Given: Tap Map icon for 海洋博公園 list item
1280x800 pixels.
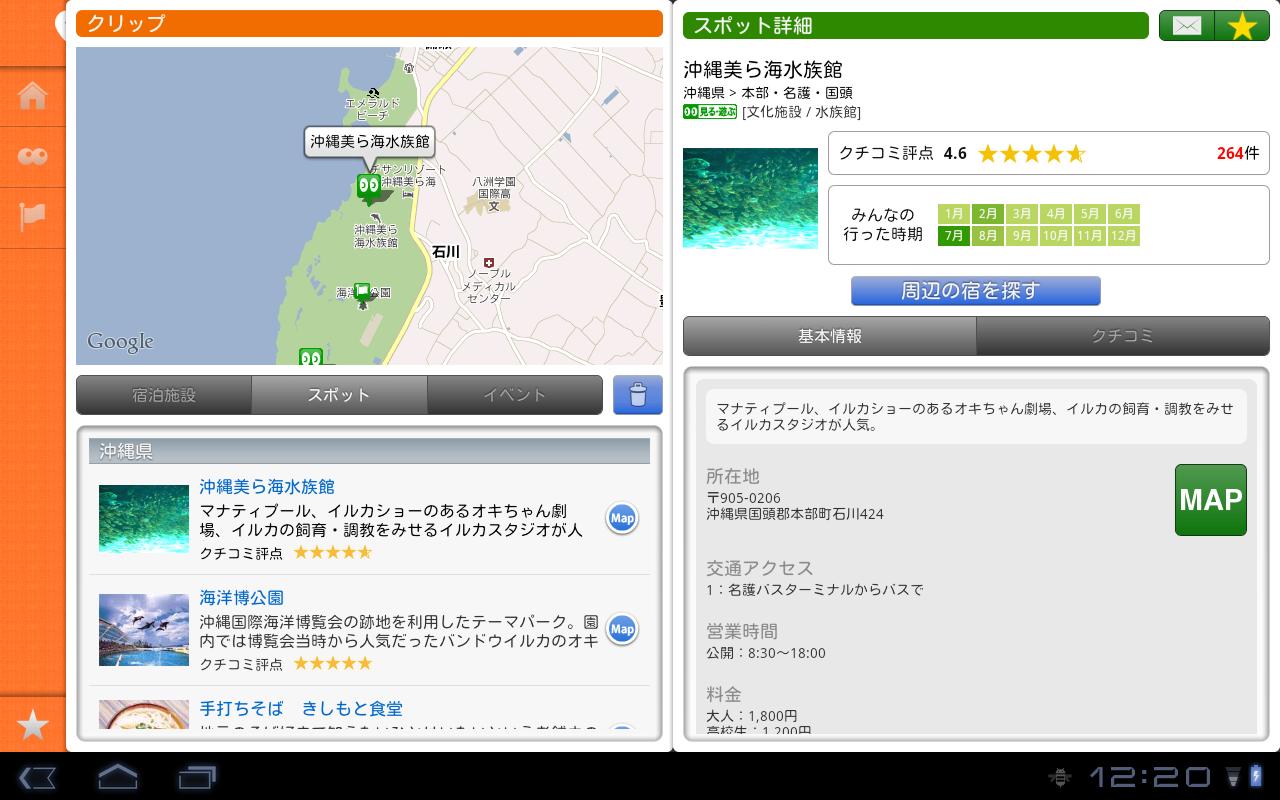Looking at the screenshot, I should tap(622, 629).
